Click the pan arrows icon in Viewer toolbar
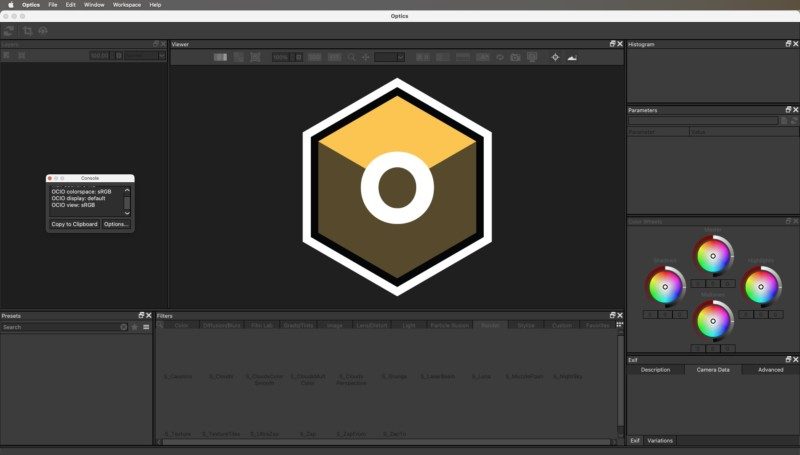Image resolution: width=800 pixels, height=455 pixels. tap(365, 57)
